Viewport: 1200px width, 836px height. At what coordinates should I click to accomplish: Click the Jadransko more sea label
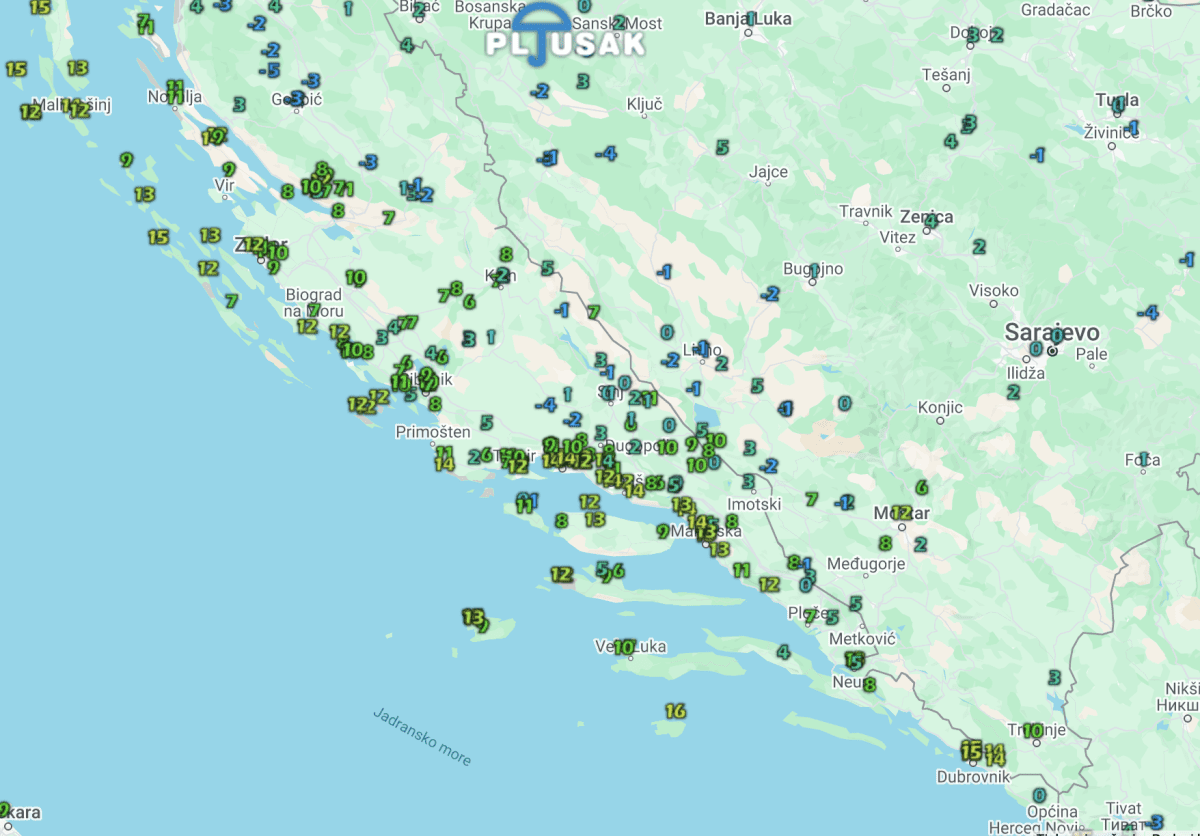pos(421,737)
